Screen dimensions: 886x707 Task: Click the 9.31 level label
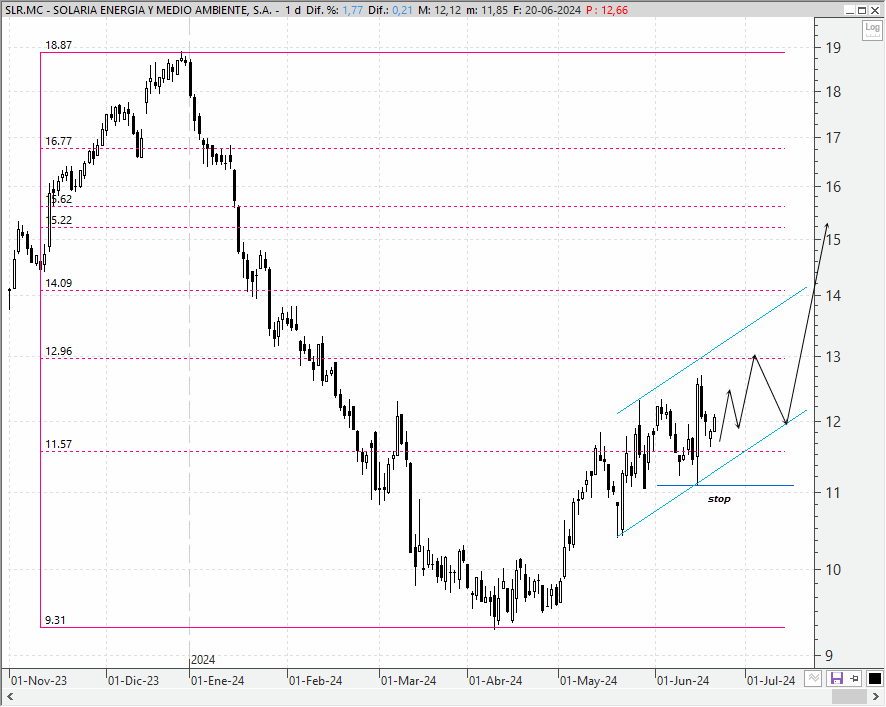(x=55, y=620)
